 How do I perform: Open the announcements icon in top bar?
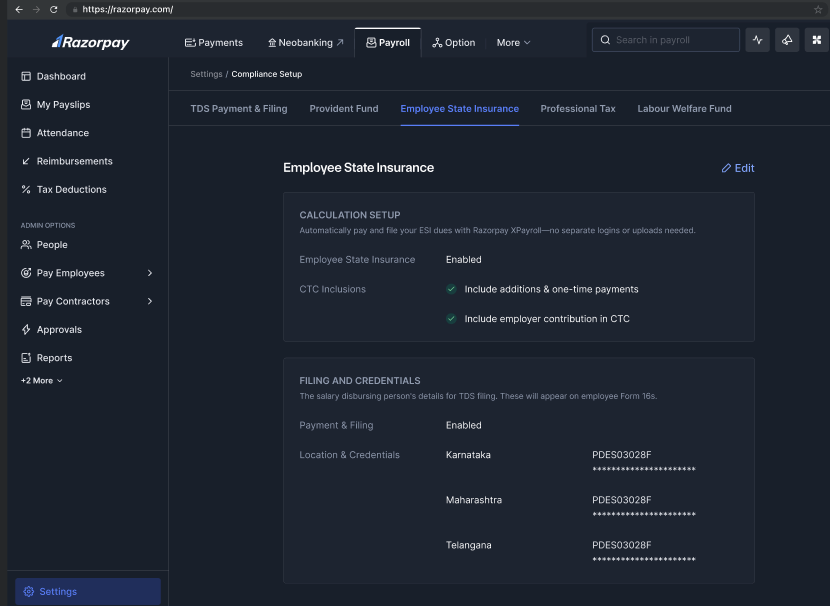[787, 40]
